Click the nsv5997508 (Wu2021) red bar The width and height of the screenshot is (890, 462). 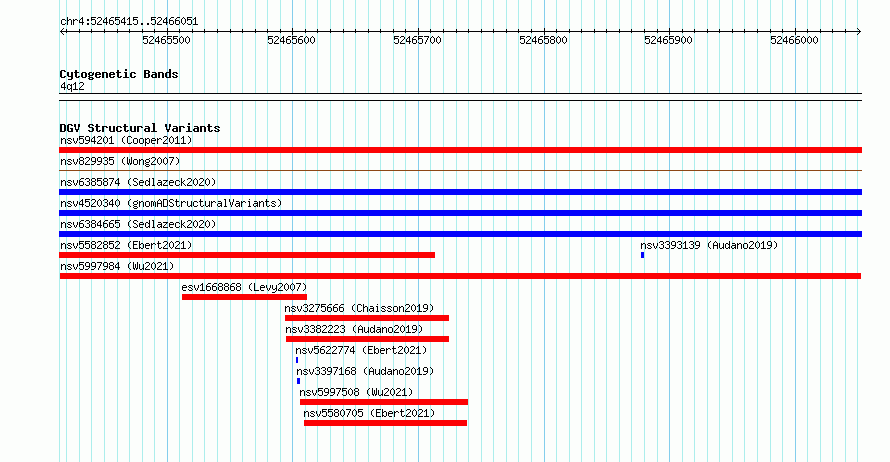(384, 402)
